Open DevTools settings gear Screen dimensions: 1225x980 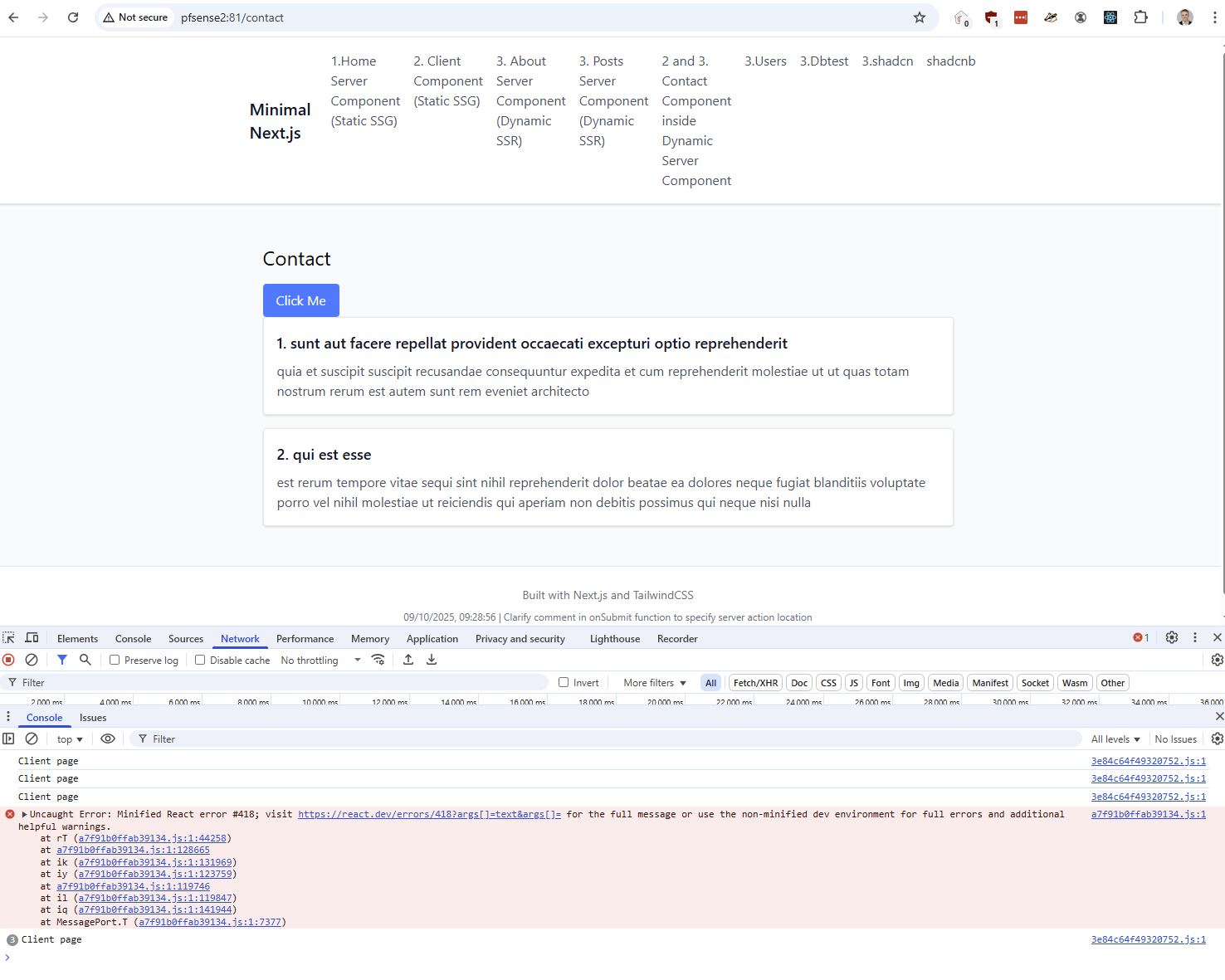pyautogui.click(x=1171, y=638)
